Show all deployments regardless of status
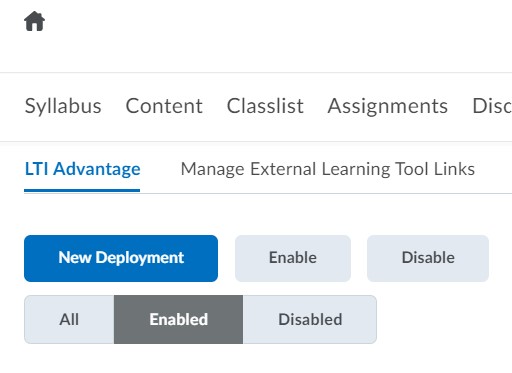 [x=69, y=319]
